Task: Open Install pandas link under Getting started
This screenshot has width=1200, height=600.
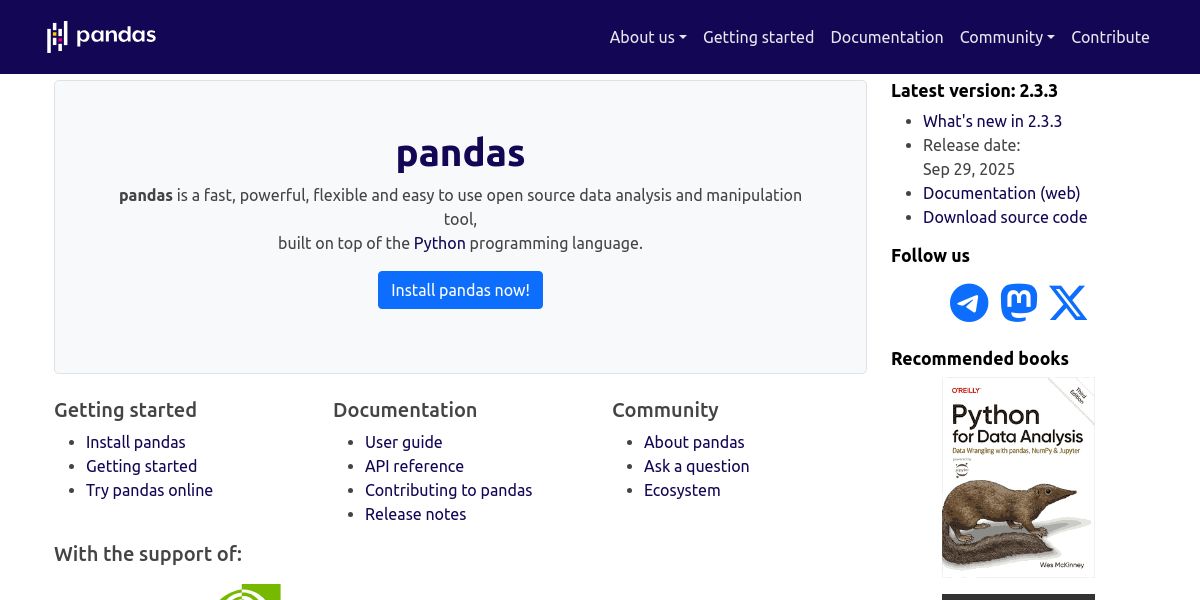Action: coord(136,442)
